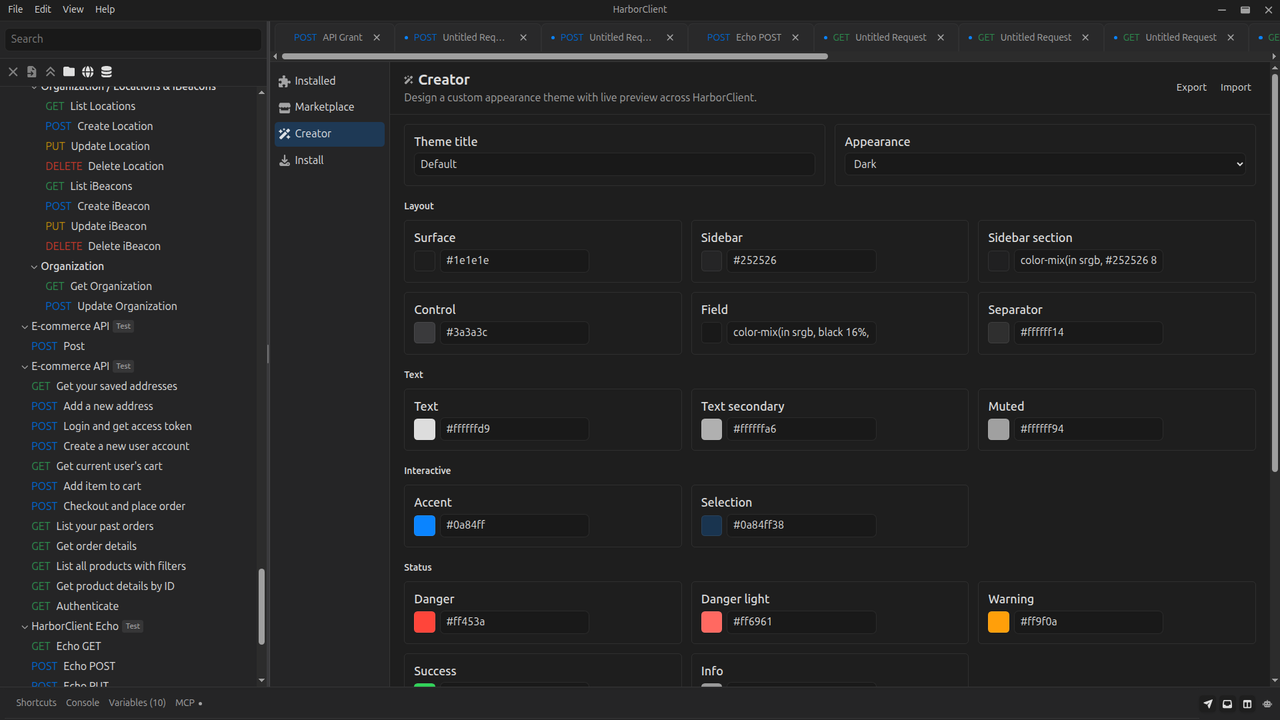Collapse the Organization / Locations & iBeacons folder
Viewport: 1280px width, 720px height.
tap(34, 87)
